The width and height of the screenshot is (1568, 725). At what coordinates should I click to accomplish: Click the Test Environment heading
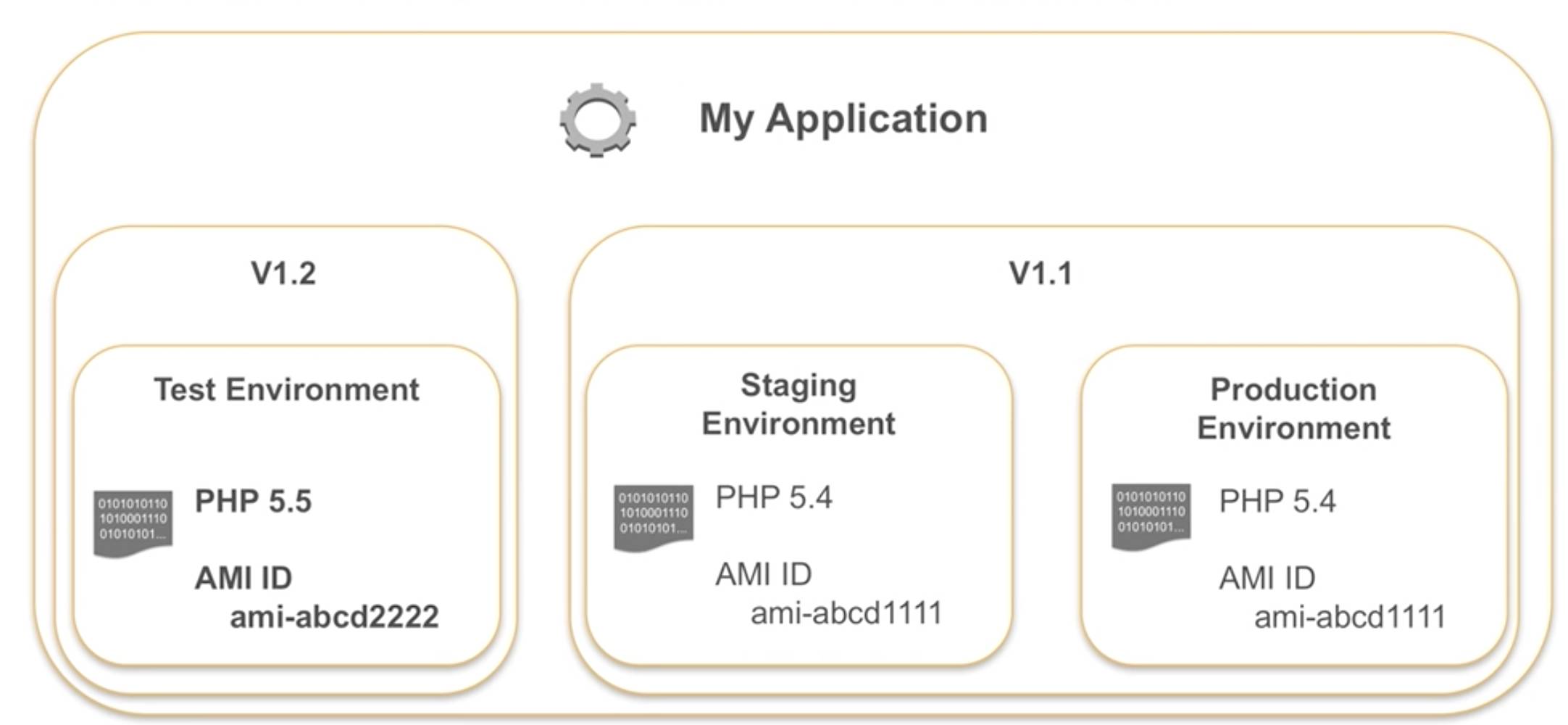[x=287, y=389]
